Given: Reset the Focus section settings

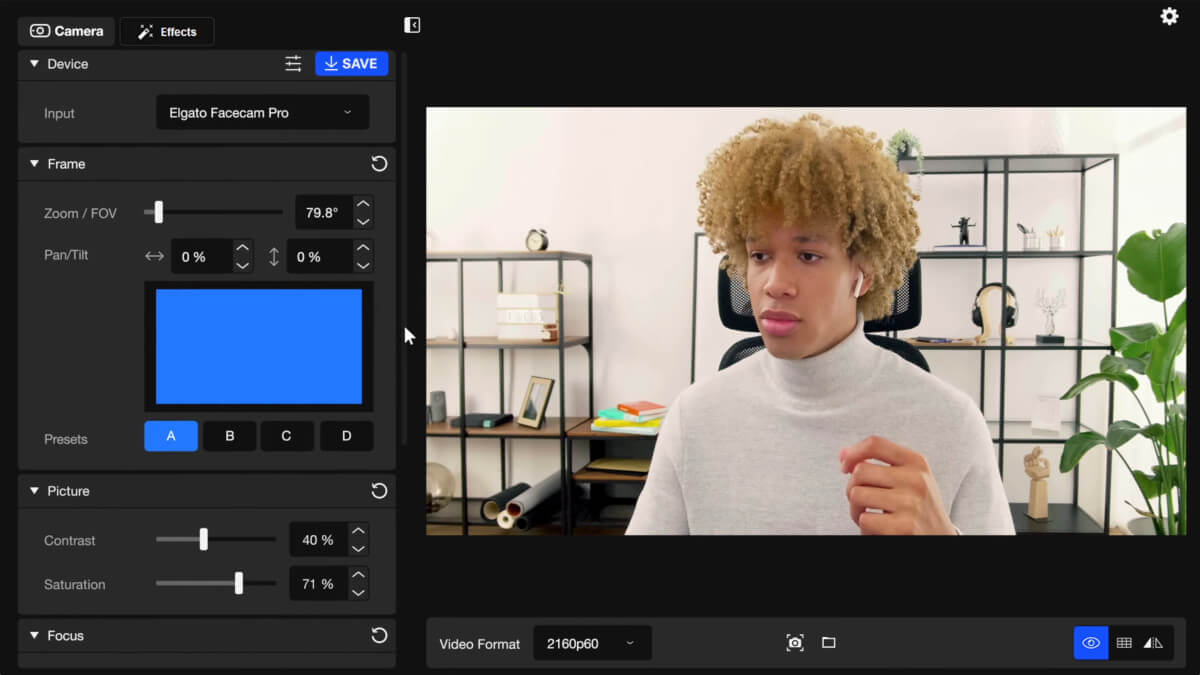Looking at the screenshot, I should coord(379,636).
